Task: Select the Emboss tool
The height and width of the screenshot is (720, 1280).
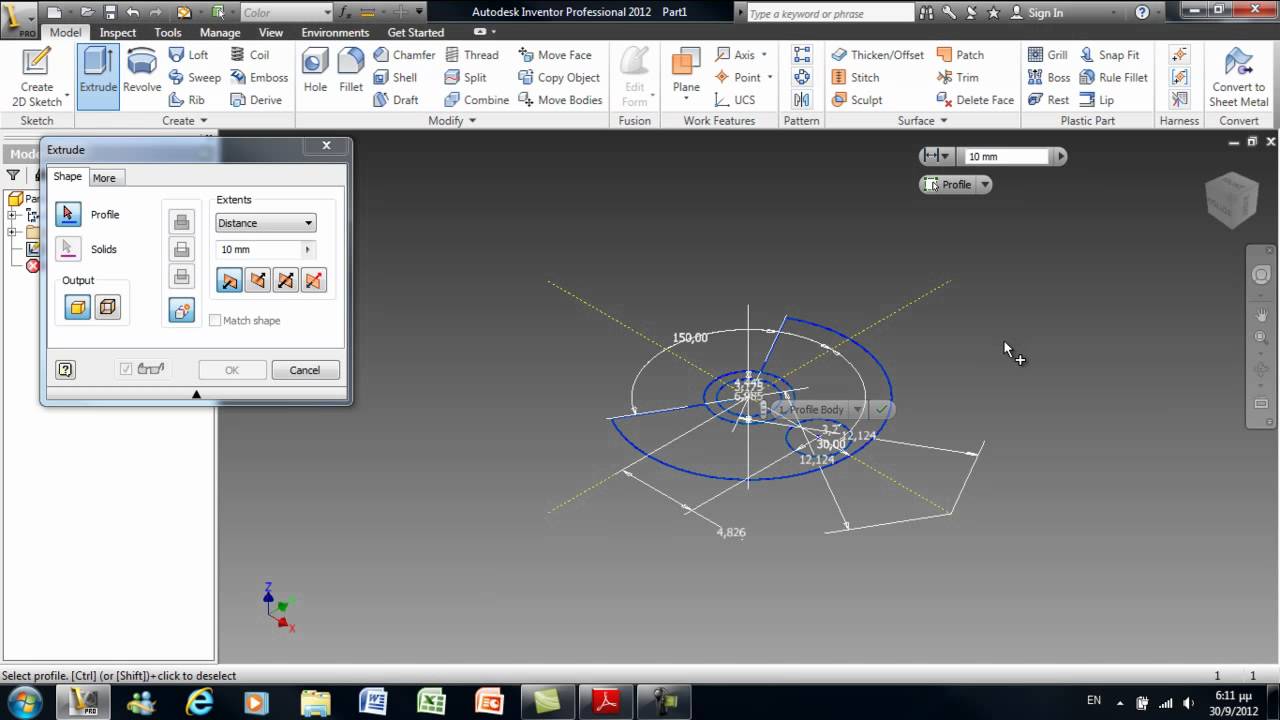Action: (258, 77)
